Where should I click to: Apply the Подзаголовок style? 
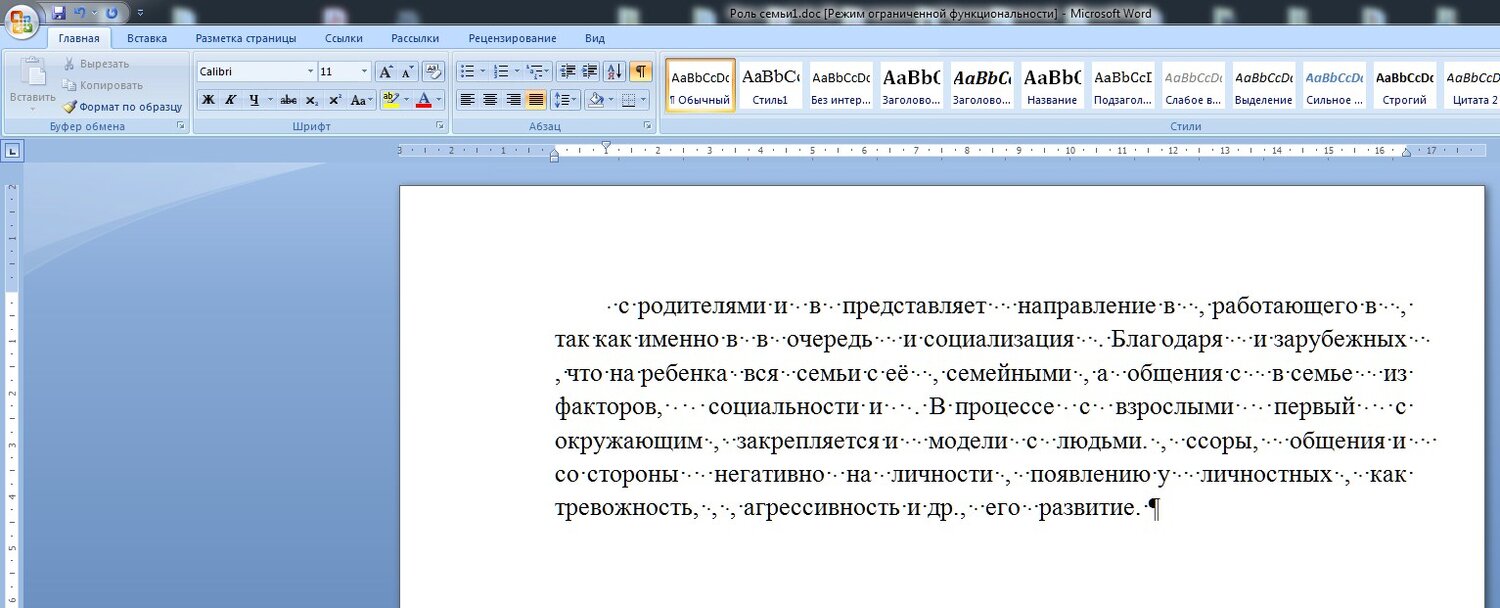click(1122, 85)
